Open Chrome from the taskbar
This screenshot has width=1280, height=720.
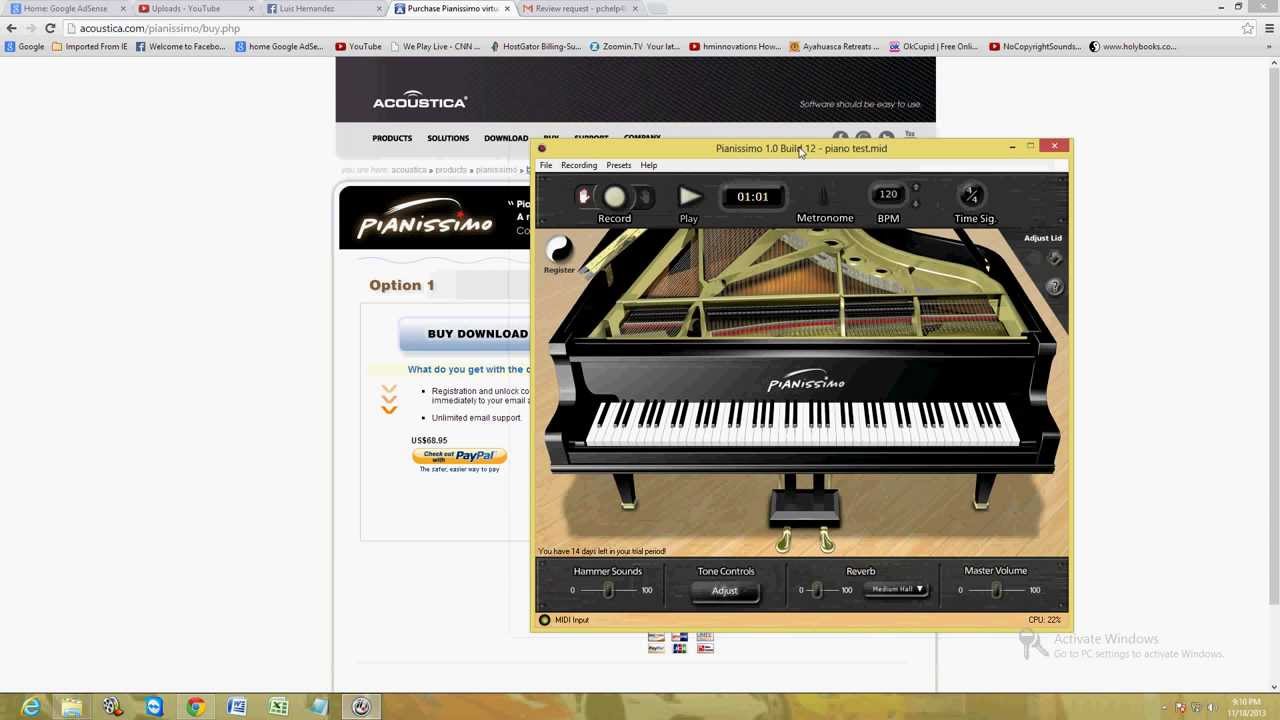pyautogui.click(x=195, y=707)
